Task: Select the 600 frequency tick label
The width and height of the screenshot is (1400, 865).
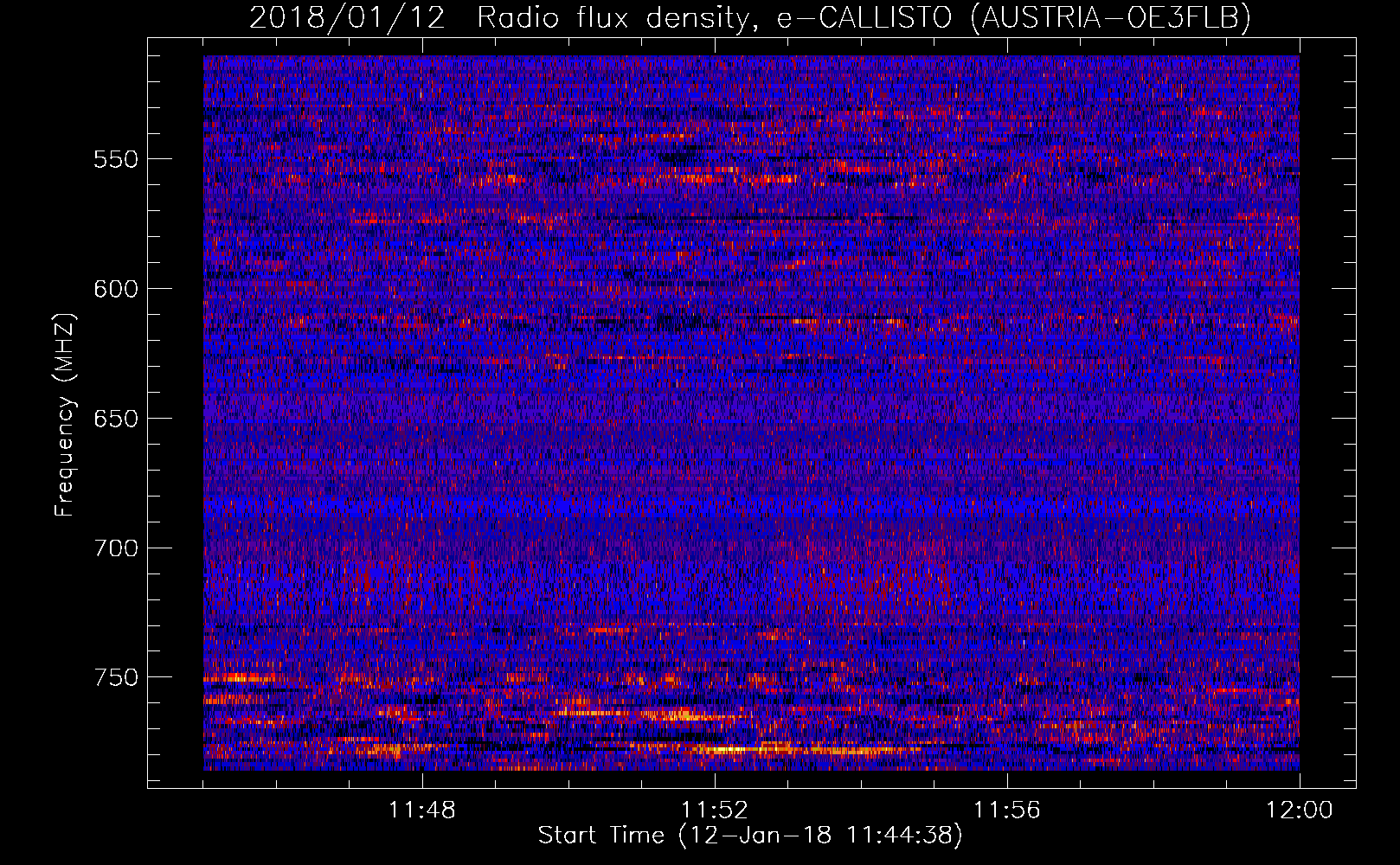Action: pyautogui.click(x=116, y=289)
